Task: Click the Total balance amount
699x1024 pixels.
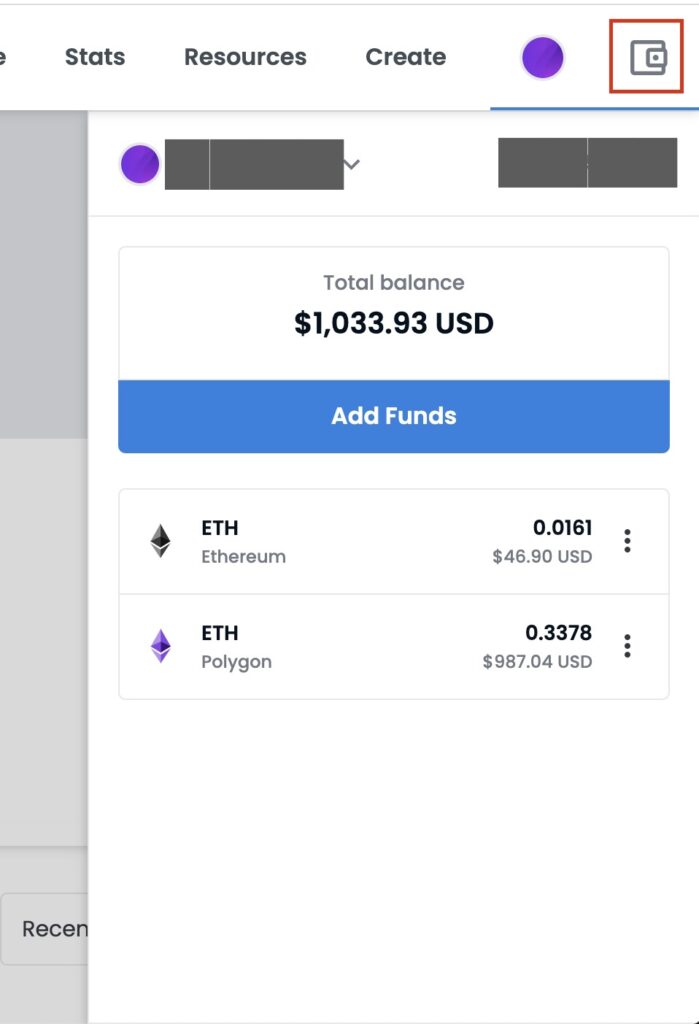Action: 394,323
